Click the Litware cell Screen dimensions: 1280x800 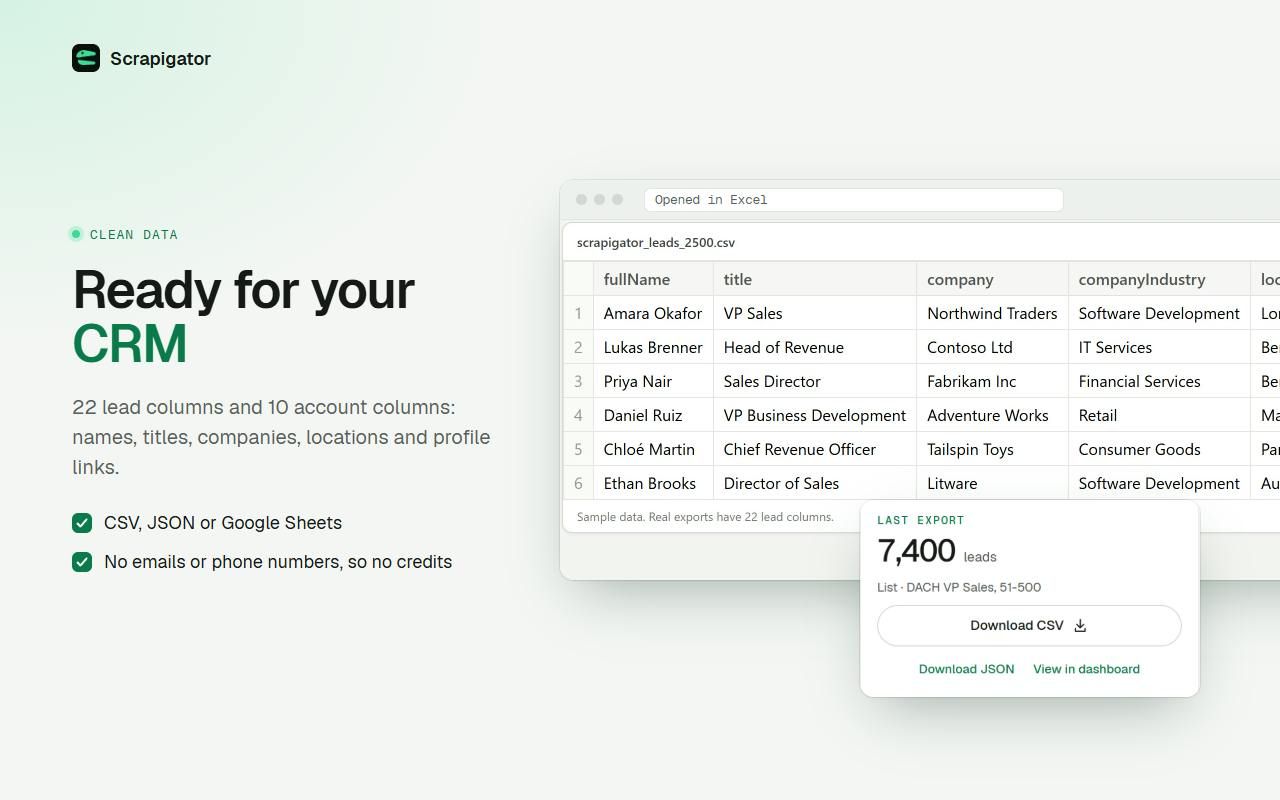[992, 483]
